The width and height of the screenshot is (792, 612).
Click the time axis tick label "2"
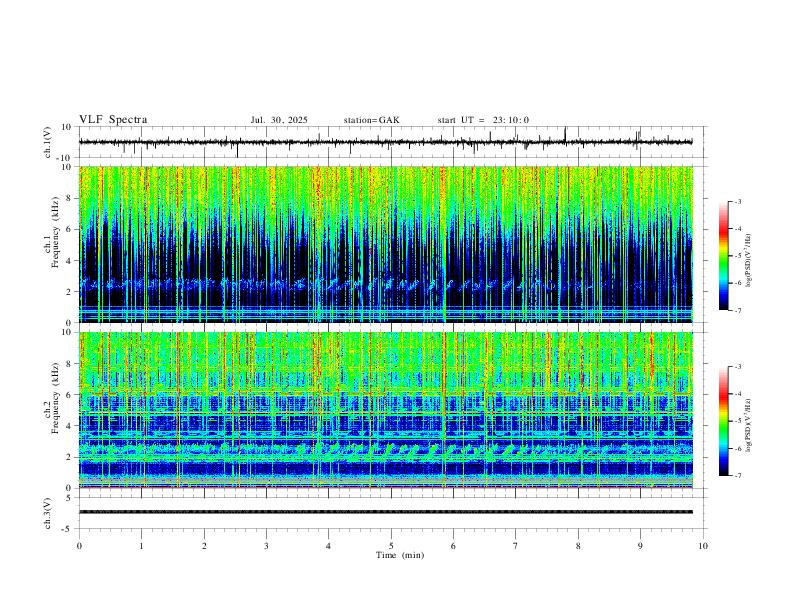204,546
